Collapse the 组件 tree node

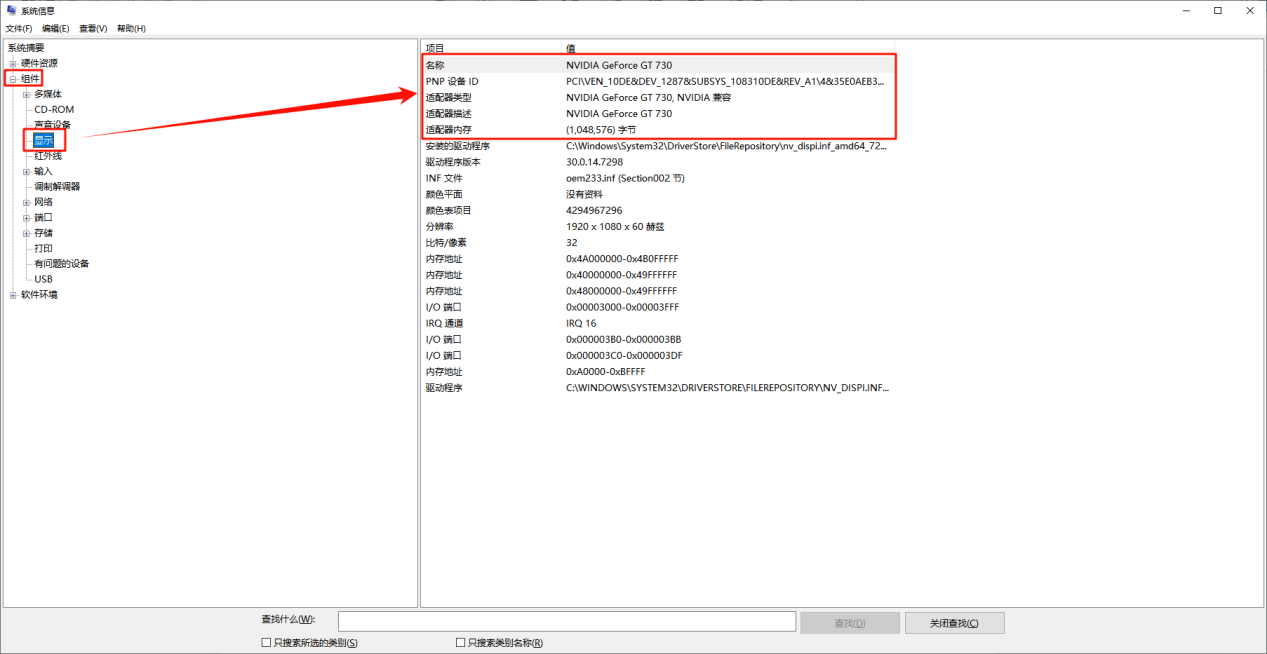13,78
